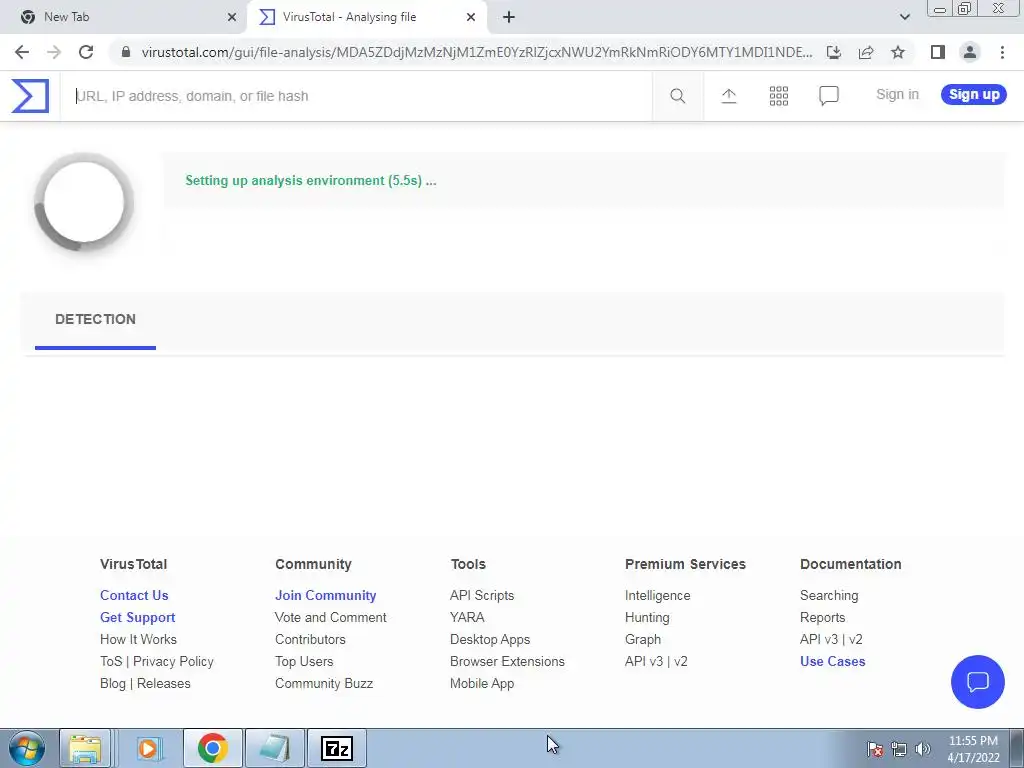Screen dimensions: 1024x768
Task: Open the Contributors link
Action: point(310,639)
